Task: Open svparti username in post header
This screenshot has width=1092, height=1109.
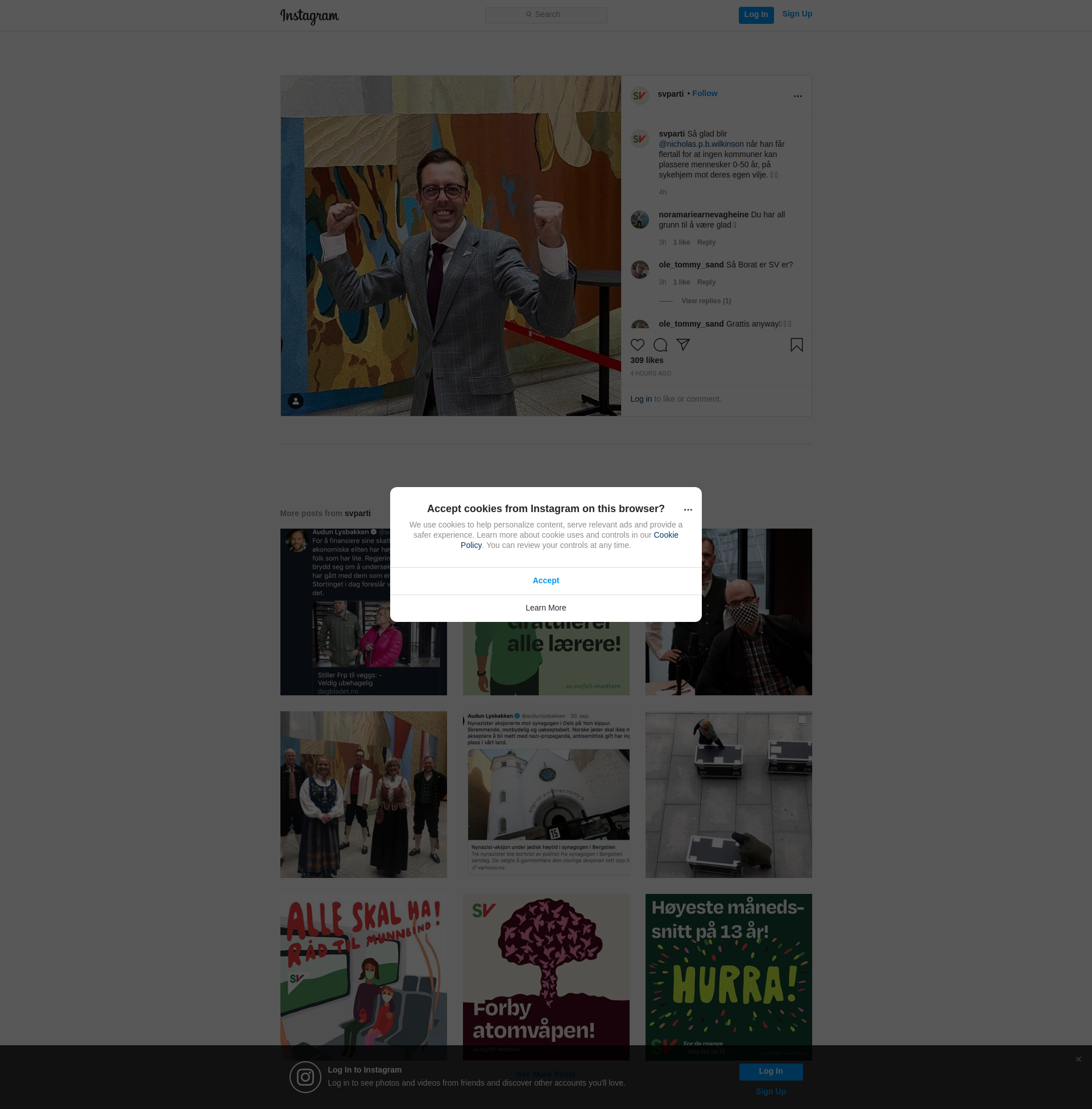Action: [x=671, y=94]
